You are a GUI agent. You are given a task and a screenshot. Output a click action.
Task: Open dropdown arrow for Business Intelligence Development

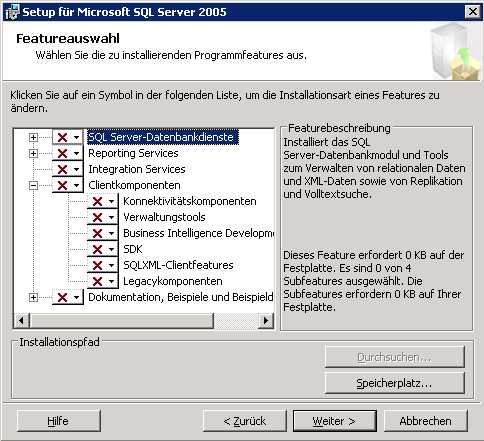pyautogui.click(x=112, y=234)
